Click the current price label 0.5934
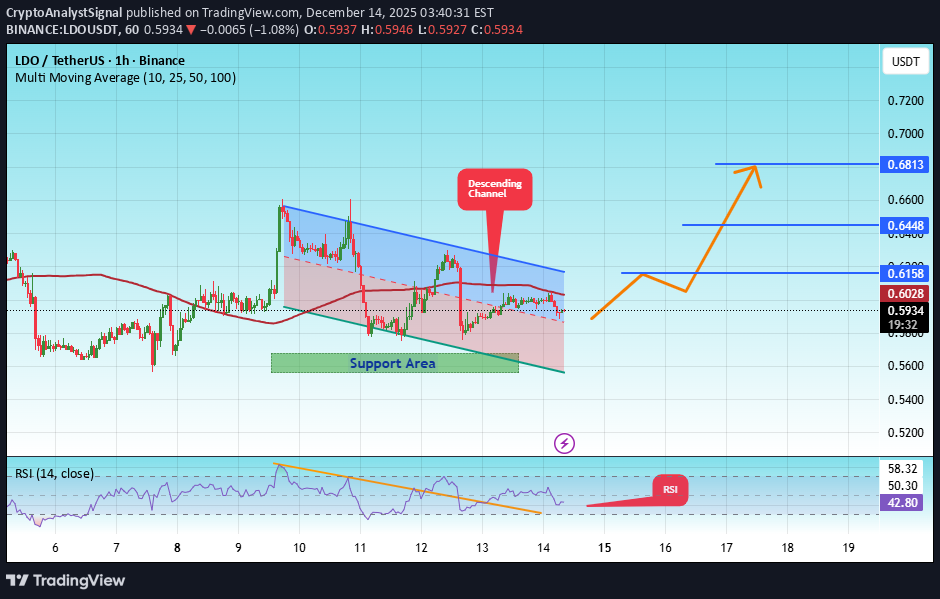Viewport: 940px width, 599px height. coord(906,310)
